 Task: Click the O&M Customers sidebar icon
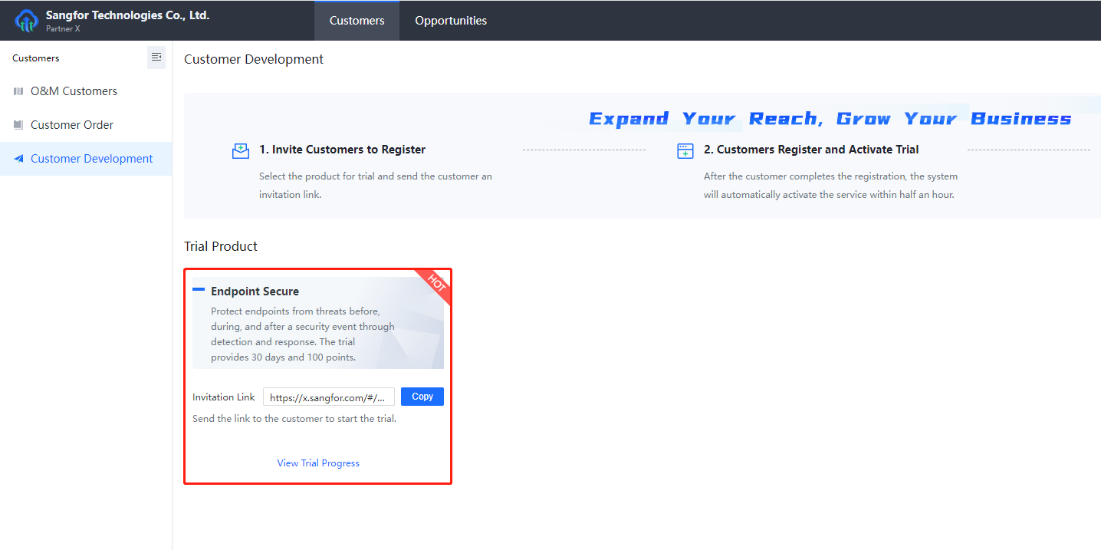coord(18,91)
